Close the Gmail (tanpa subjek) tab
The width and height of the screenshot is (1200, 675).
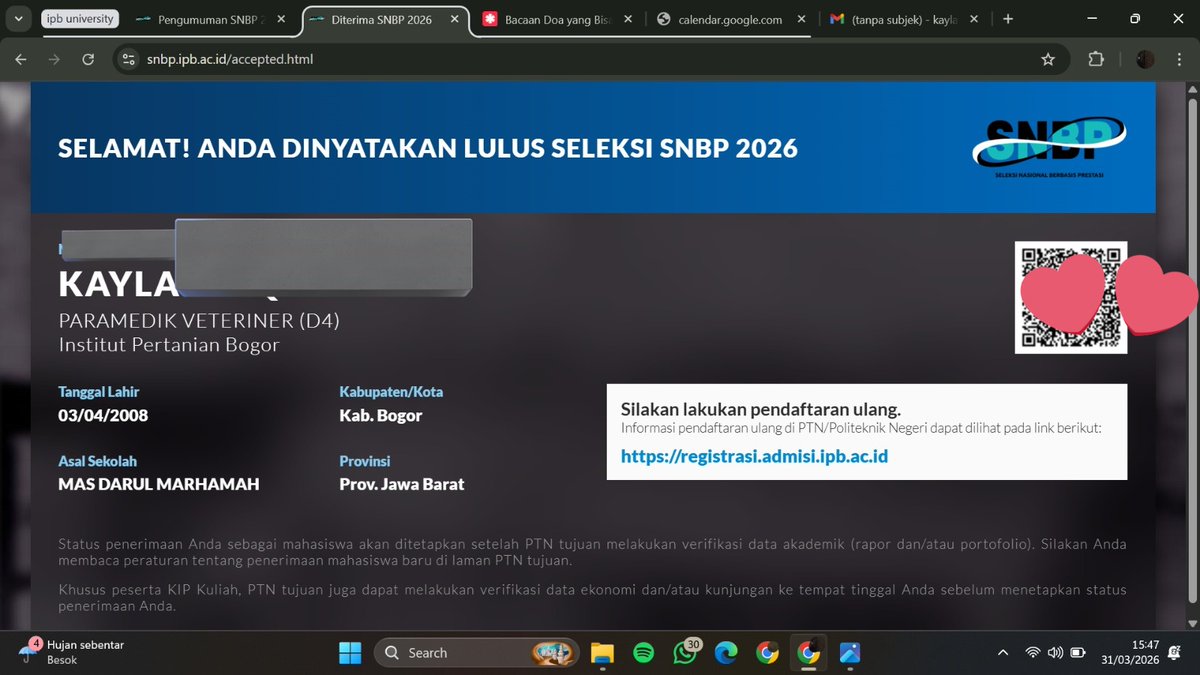pyautogui.click(x=975, y=19)
